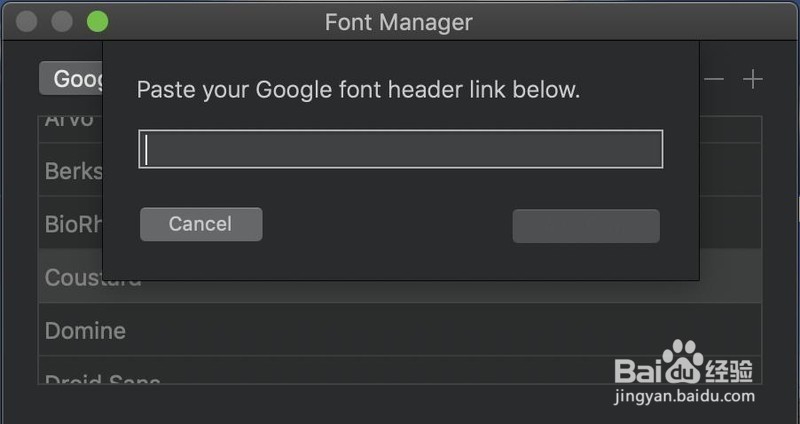Click the blank confirm button beside Cancel
The image size is (800, 424).
585,226
